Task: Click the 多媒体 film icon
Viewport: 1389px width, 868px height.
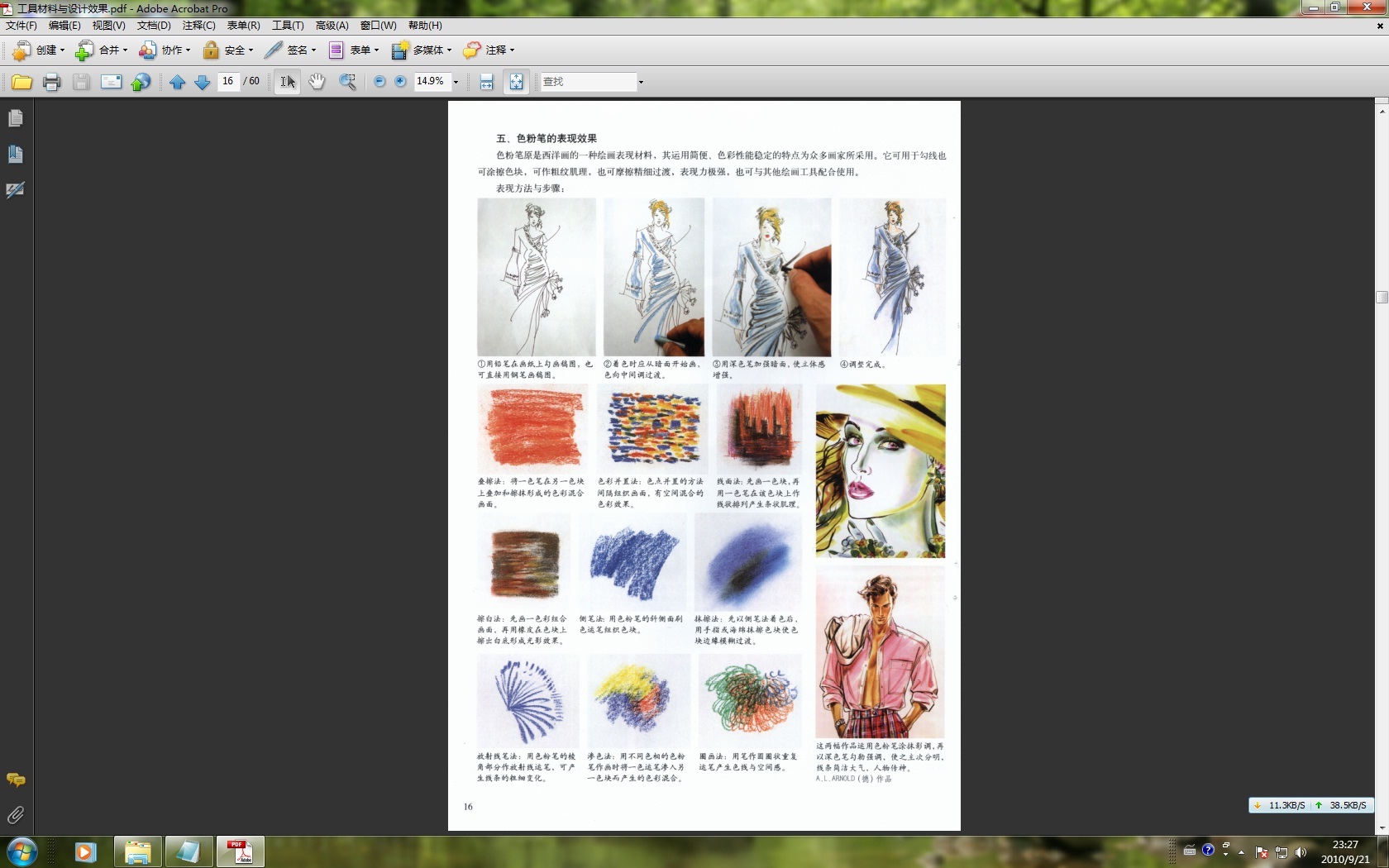Action: pos(400,50)
